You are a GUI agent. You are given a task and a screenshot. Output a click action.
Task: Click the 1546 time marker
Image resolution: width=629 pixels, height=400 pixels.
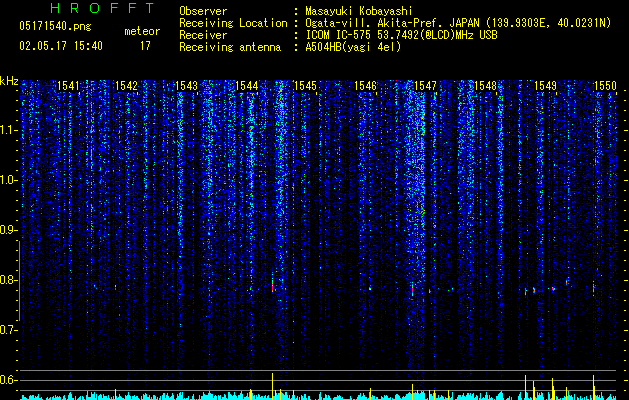[365, 86]
